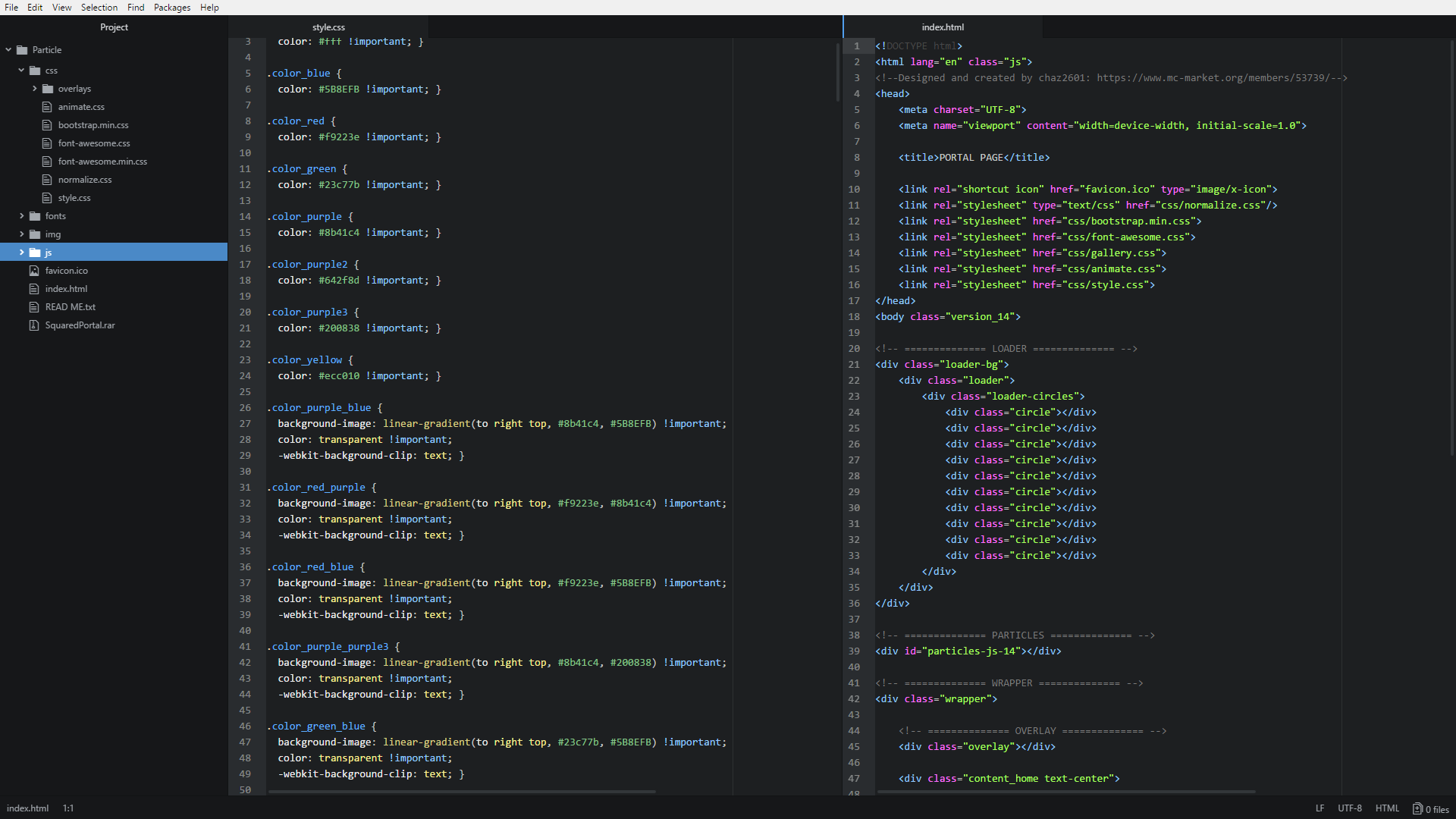Click the index.html horizontal scrollbar
Viewport: 1456px width, 819px height.
pyautogui.click(x=1066, y=792)
